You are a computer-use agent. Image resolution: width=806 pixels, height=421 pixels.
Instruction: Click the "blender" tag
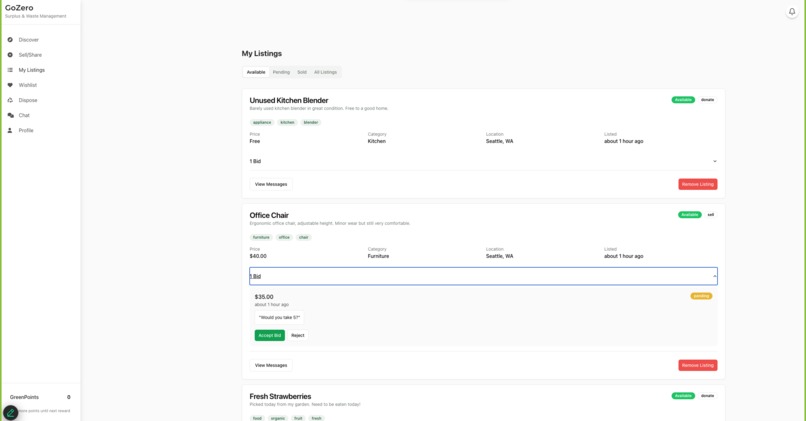point(310,122)
